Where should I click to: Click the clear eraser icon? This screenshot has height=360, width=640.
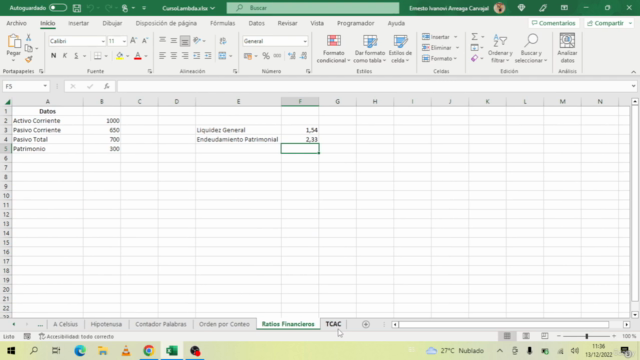[474, 59]
